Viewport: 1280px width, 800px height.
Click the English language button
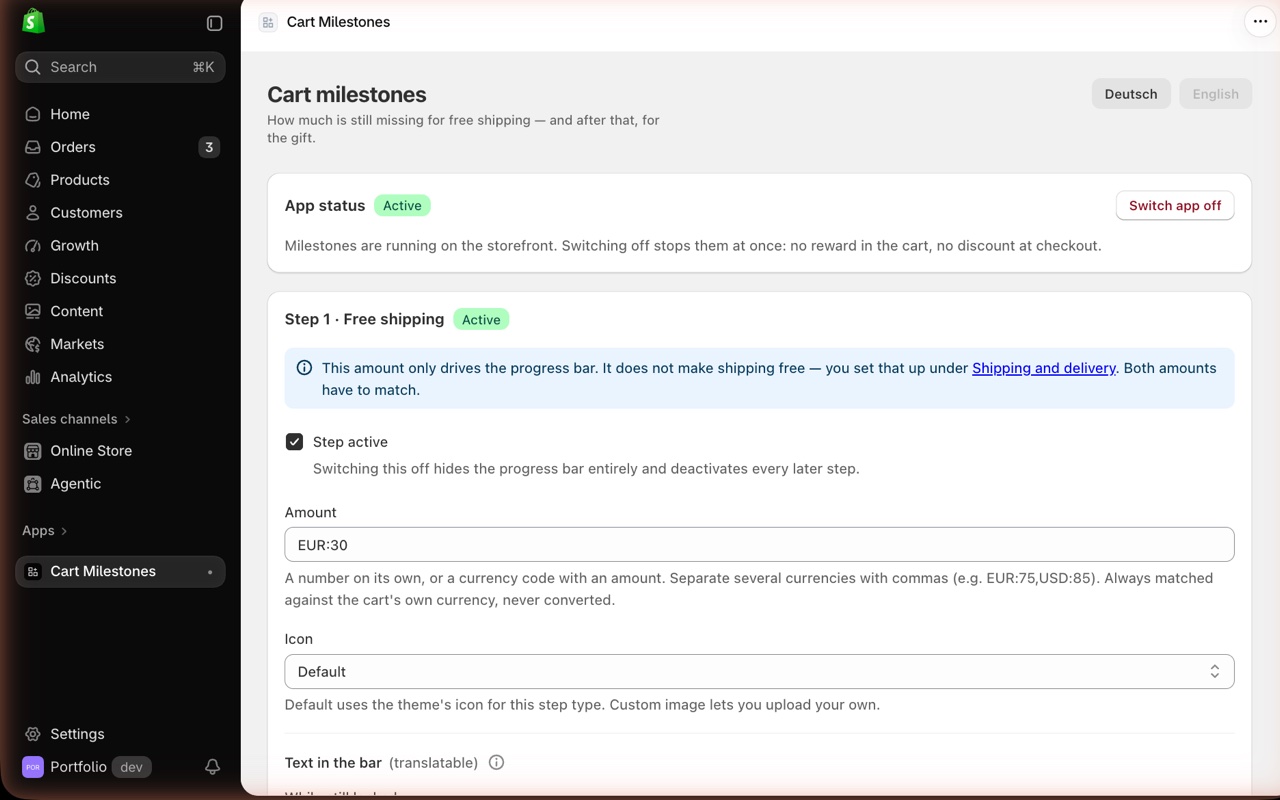tap(1215, 94)
